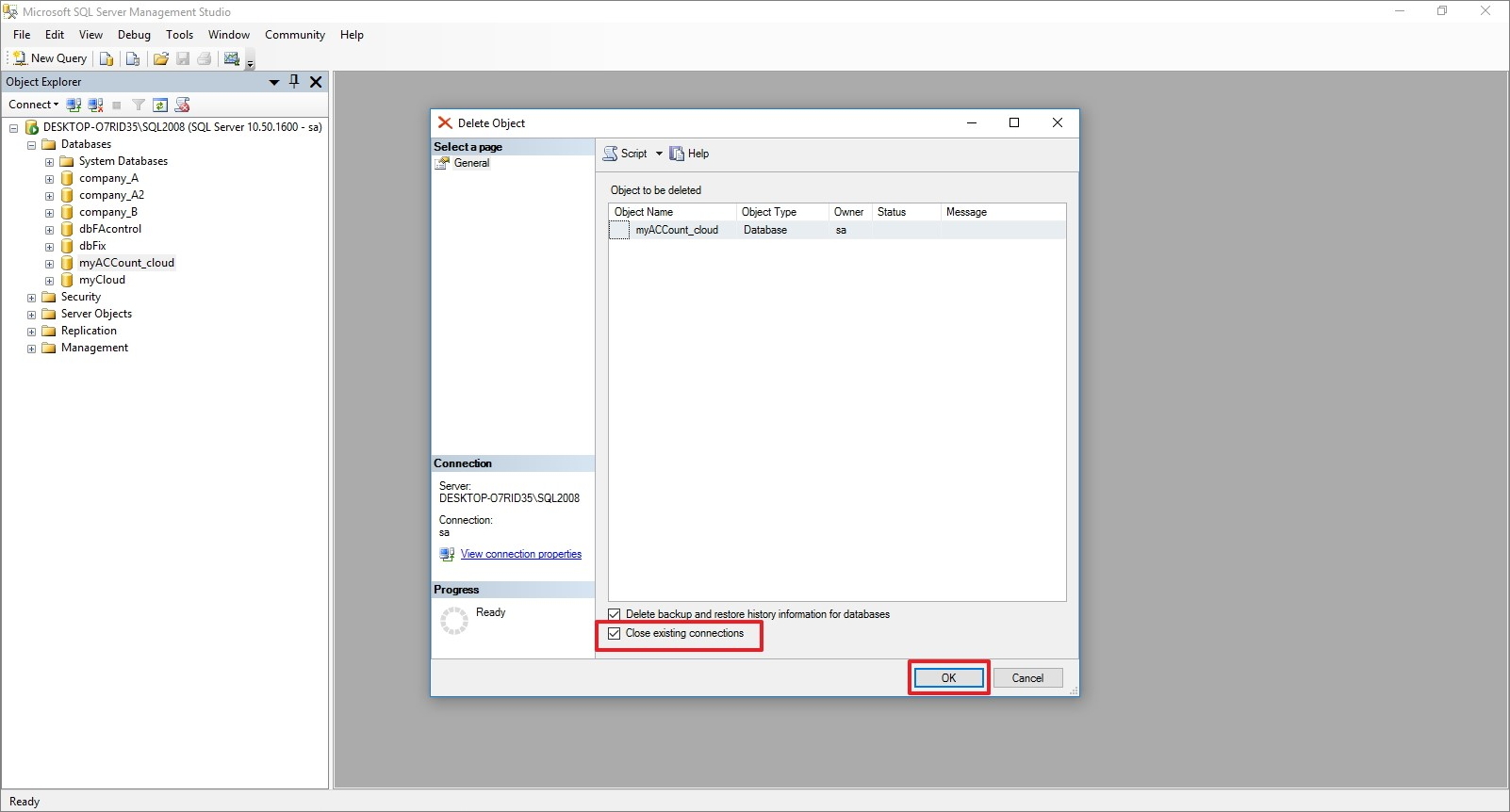This screenshot has width=1510, height=812.
Task: Click the Object Type column header
Action: [x=781, y=212]
